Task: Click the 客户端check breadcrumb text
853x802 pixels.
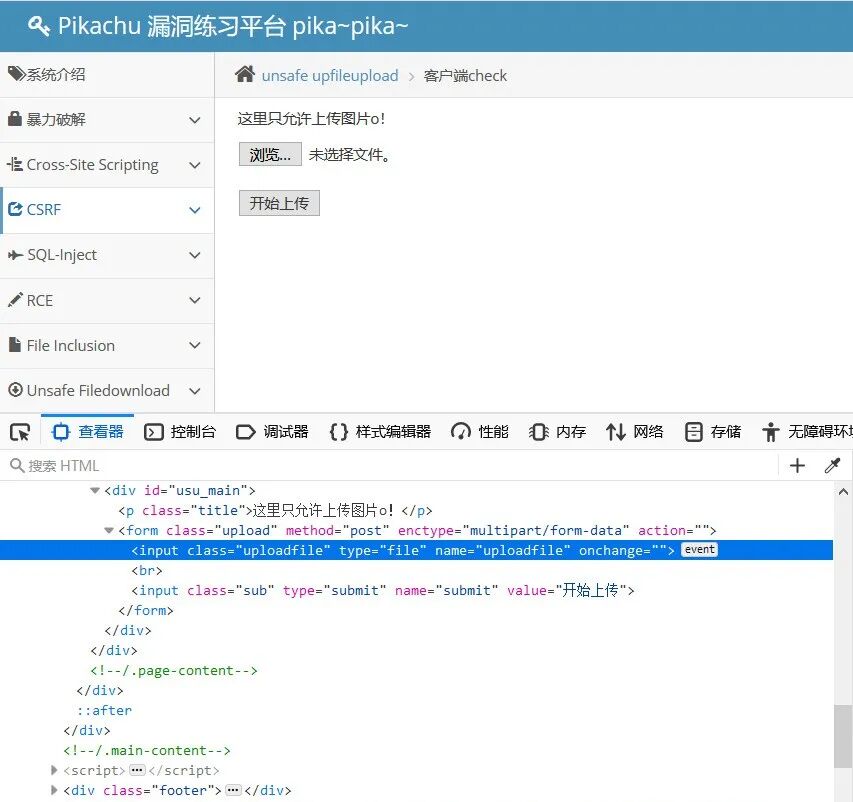Action: point(465,76)
